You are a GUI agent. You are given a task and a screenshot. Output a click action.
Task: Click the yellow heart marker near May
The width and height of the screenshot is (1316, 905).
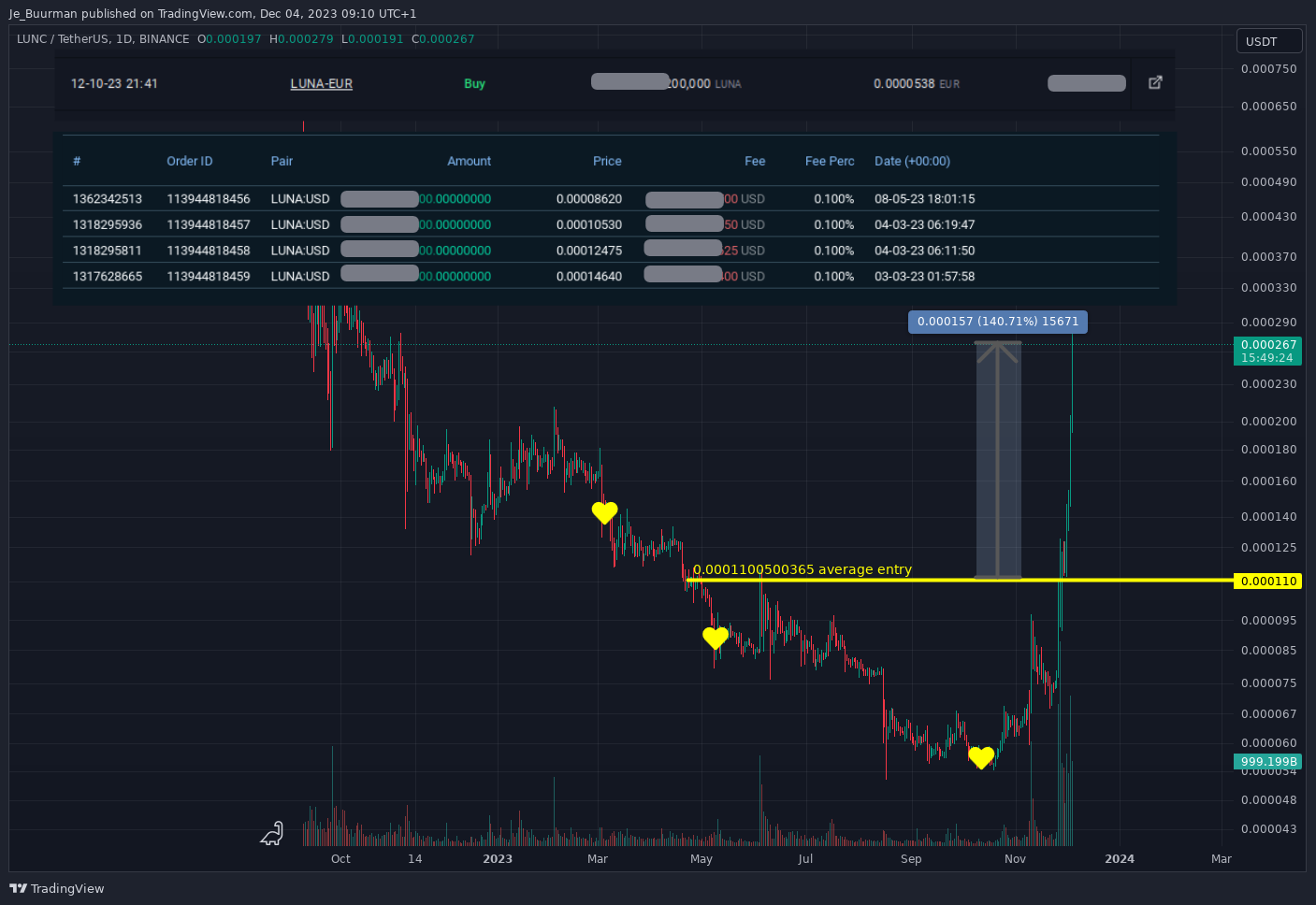click(716, 639)
